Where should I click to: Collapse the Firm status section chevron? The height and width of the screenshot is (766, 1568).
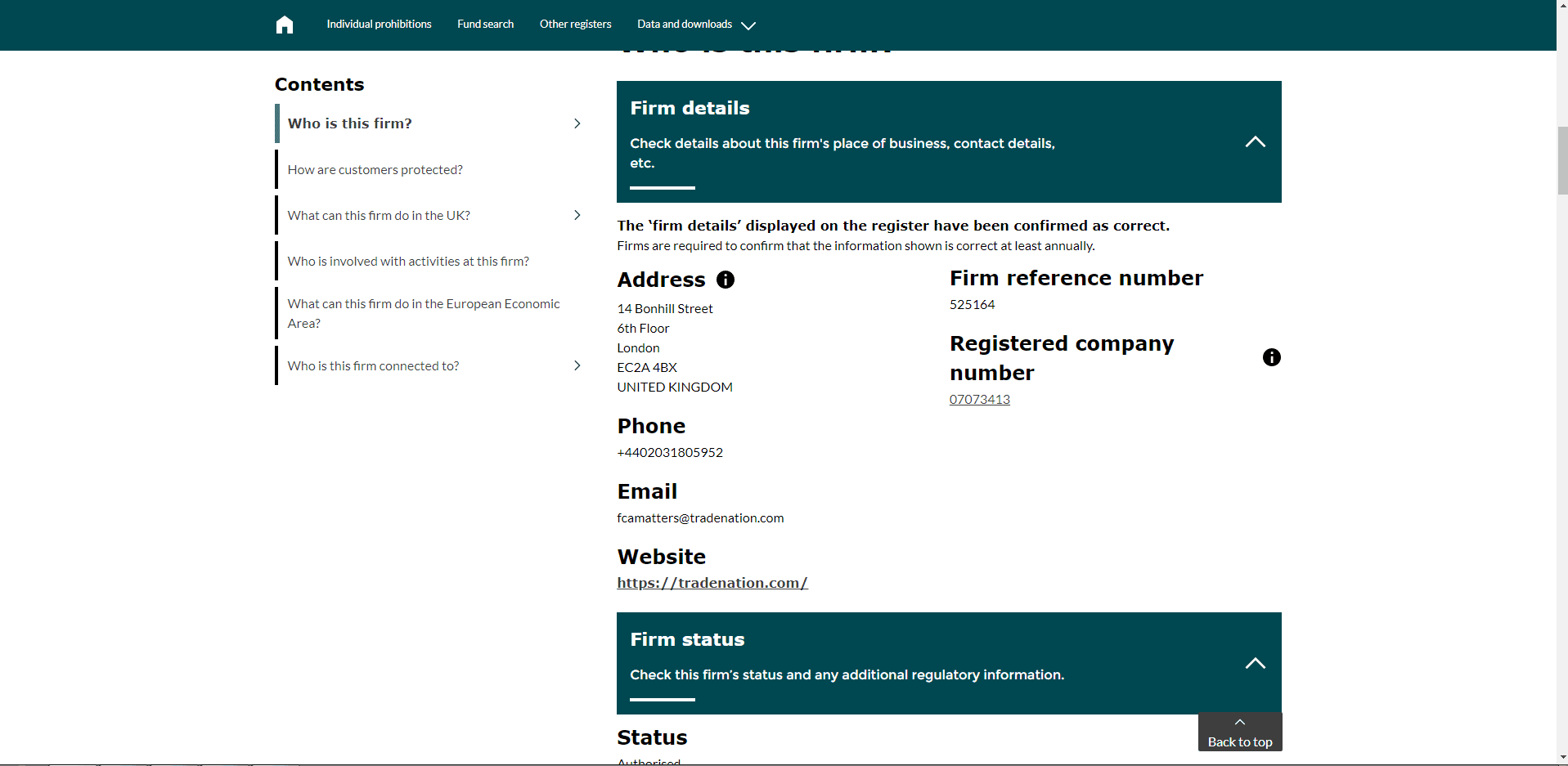pos(1255,663)
